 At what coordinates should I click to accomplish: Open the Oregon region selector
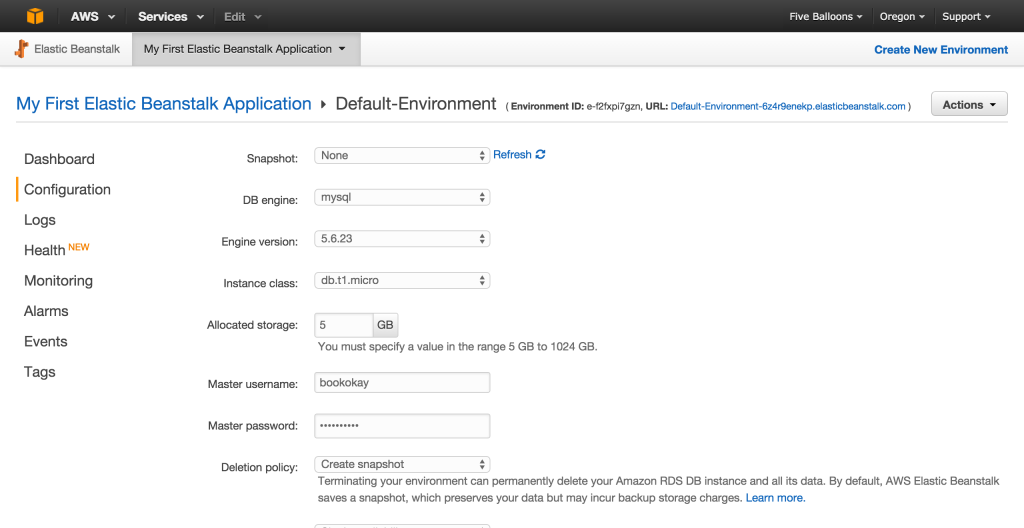coord(902,16)
